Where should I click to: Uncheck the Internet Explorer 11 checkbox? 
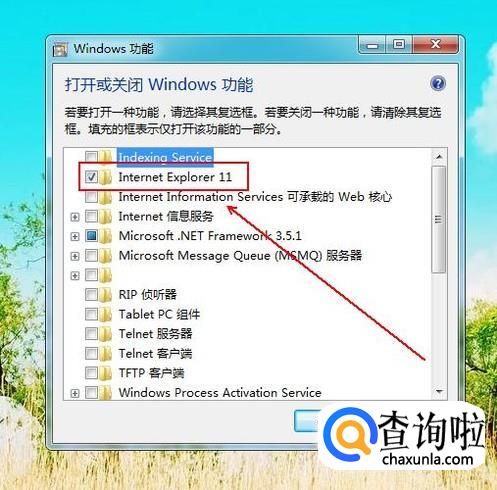tap(91, 177)
